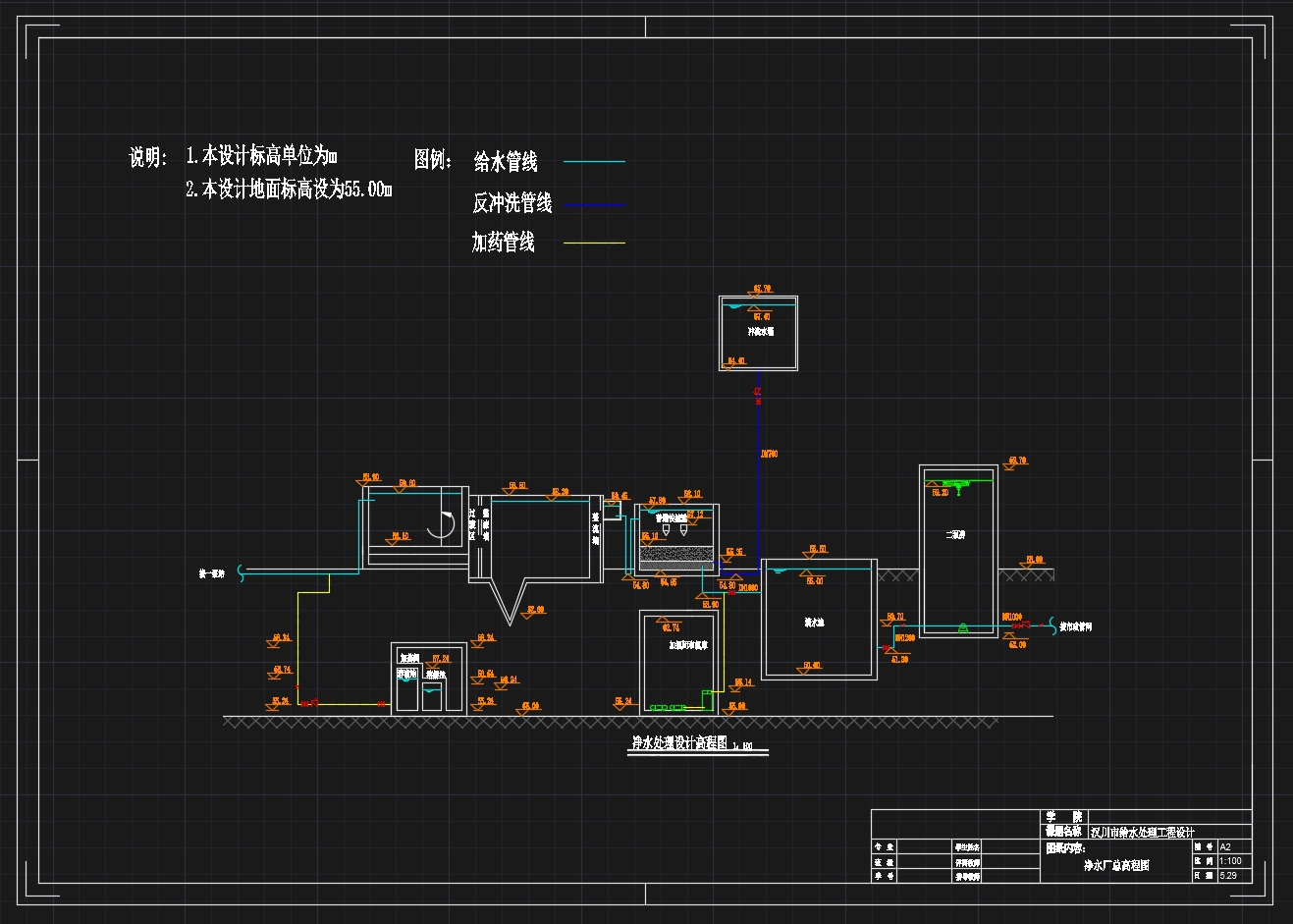Select note '1.本设计标高单位为m'
Image resolution: width=1293 pixels, height=924 pixels.
[262, 155]
